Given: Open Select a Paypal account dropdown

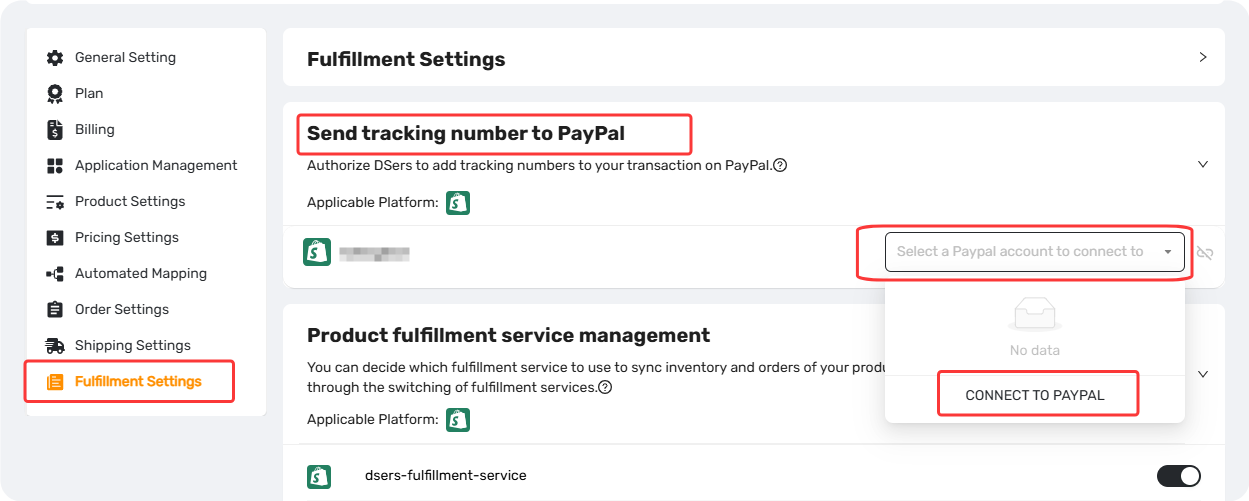Looking at the screenshot, I should point(1035,252).
